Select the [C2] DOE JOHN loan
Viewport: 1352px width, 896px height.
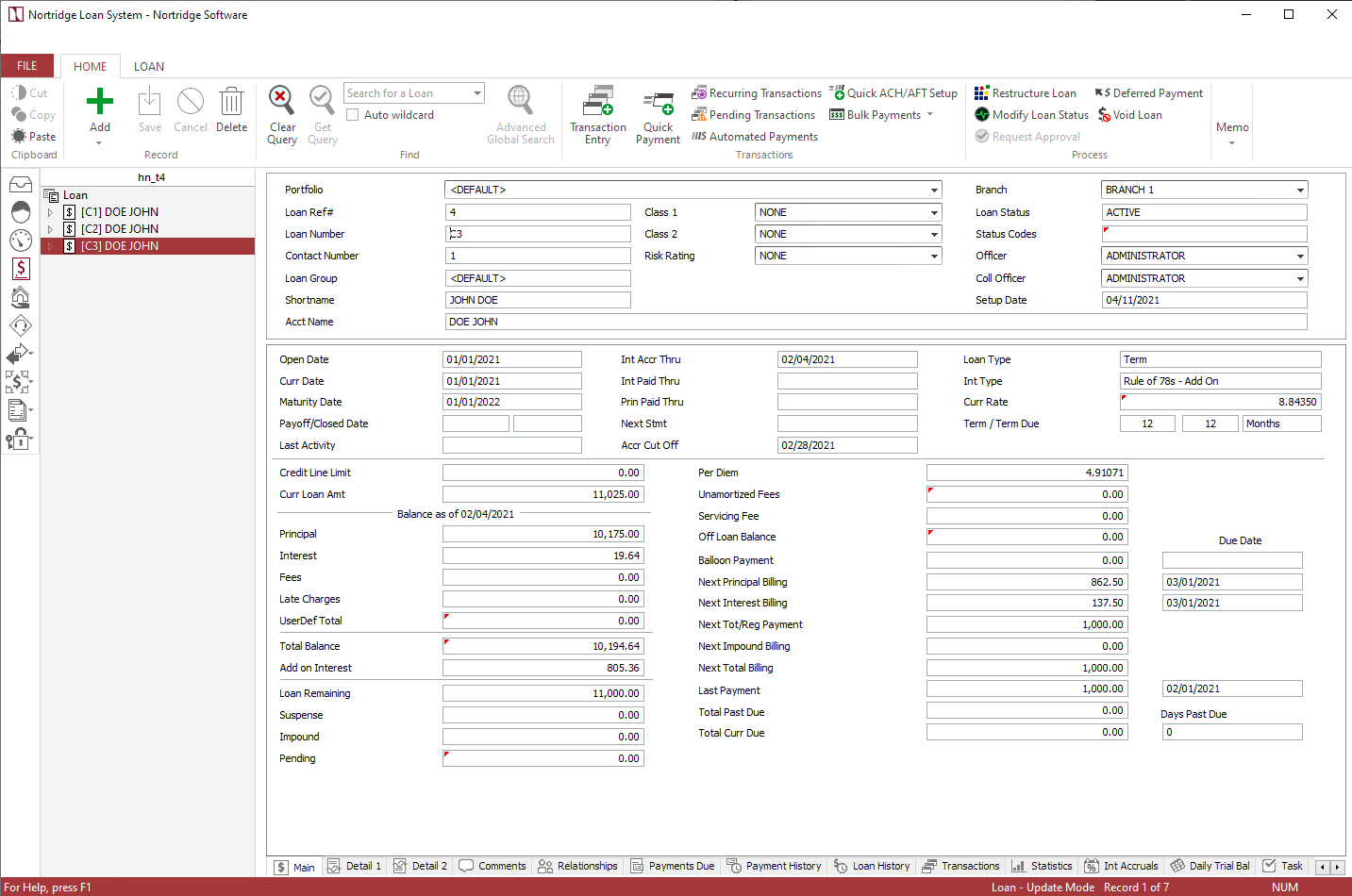click(120, 229)
